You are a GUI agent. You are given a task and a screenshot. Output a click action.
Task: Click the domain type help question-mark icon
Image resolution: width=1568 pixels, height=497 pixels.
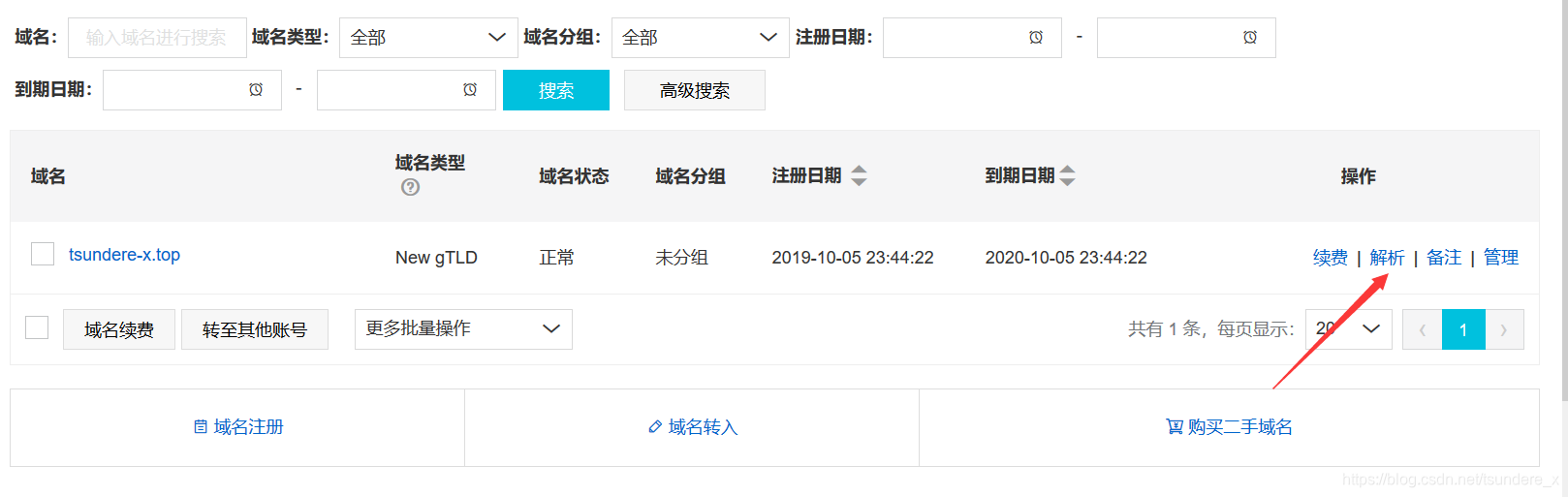410,187
